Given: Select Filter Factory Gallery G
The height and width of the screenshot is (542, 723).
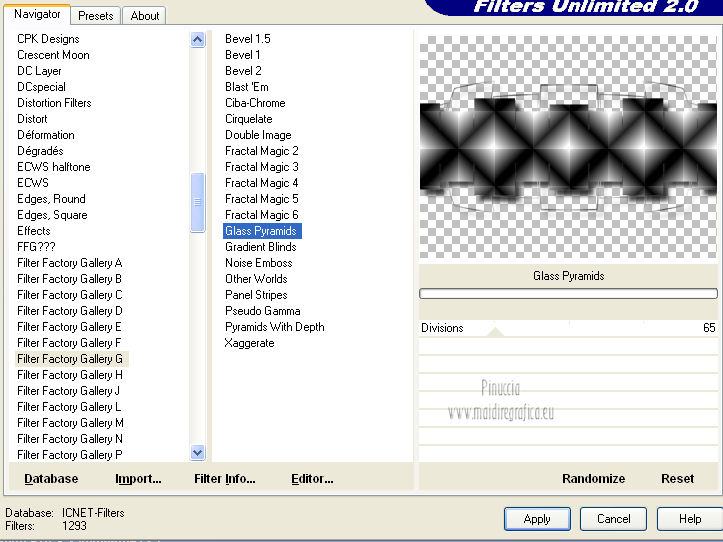Looking at the screenshot, I should pyautogui.click(x=70, y=359).
